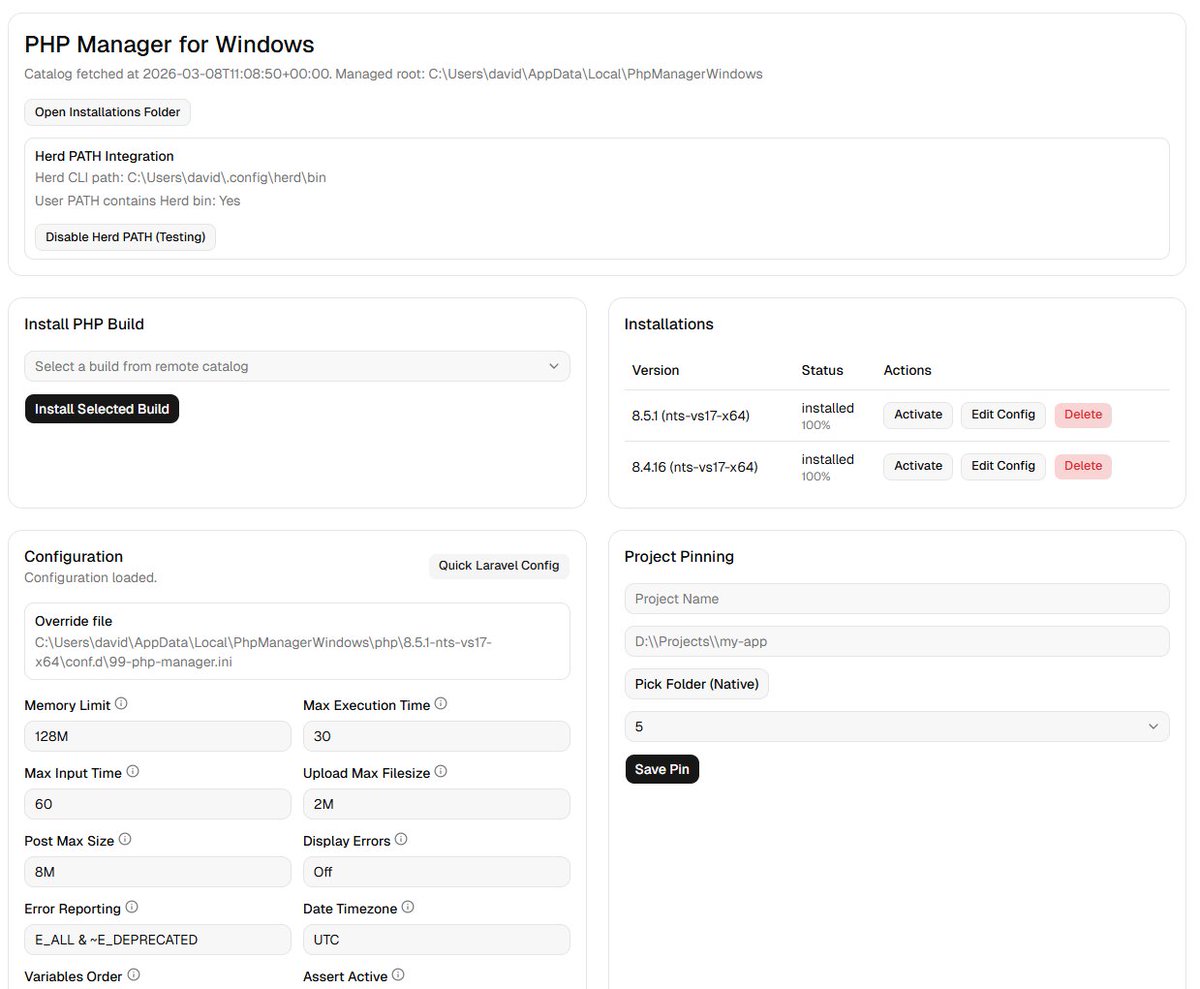This screenshot has width=1200, height=989.
Task: Focus the Upload Max Filesize field 2M
Action: [x=436, y=804]
